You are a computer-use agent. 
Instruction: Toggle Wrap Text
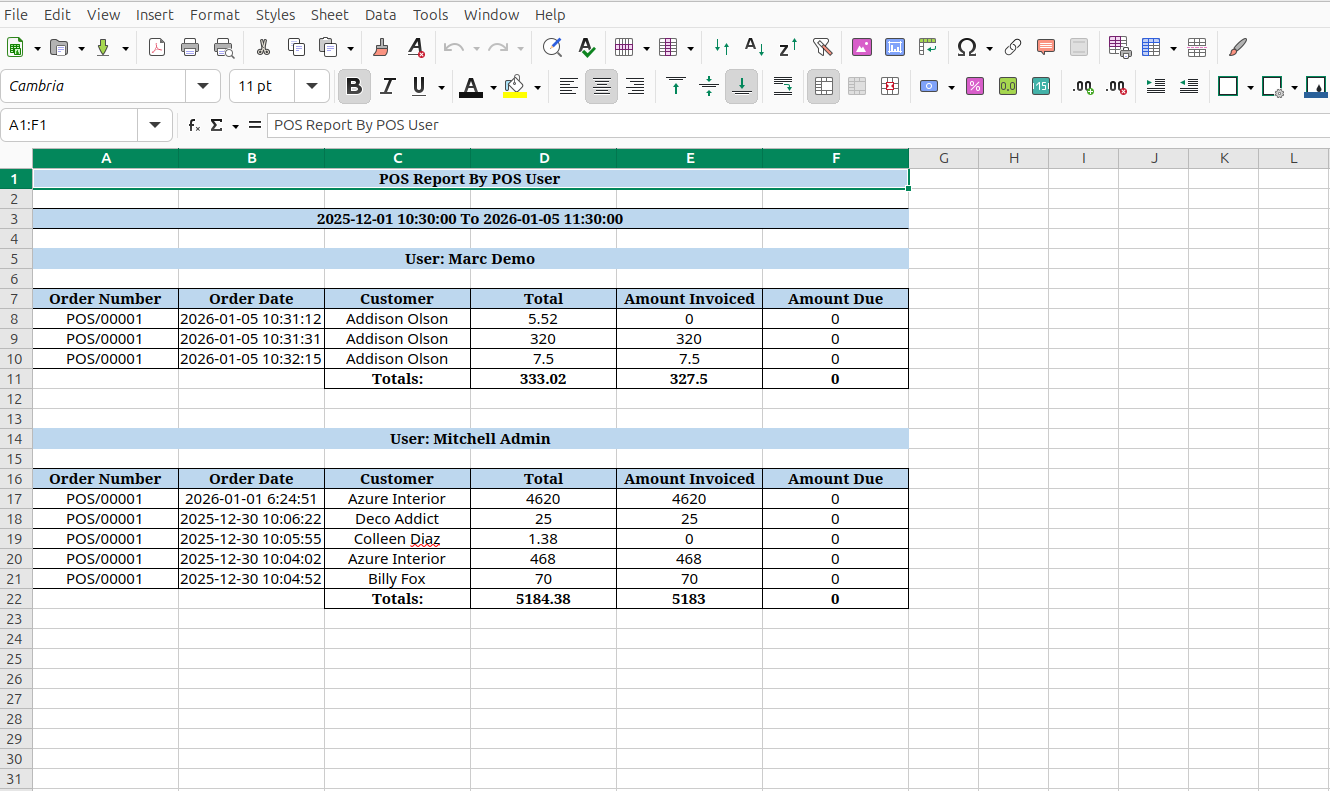tap(784, 87)
